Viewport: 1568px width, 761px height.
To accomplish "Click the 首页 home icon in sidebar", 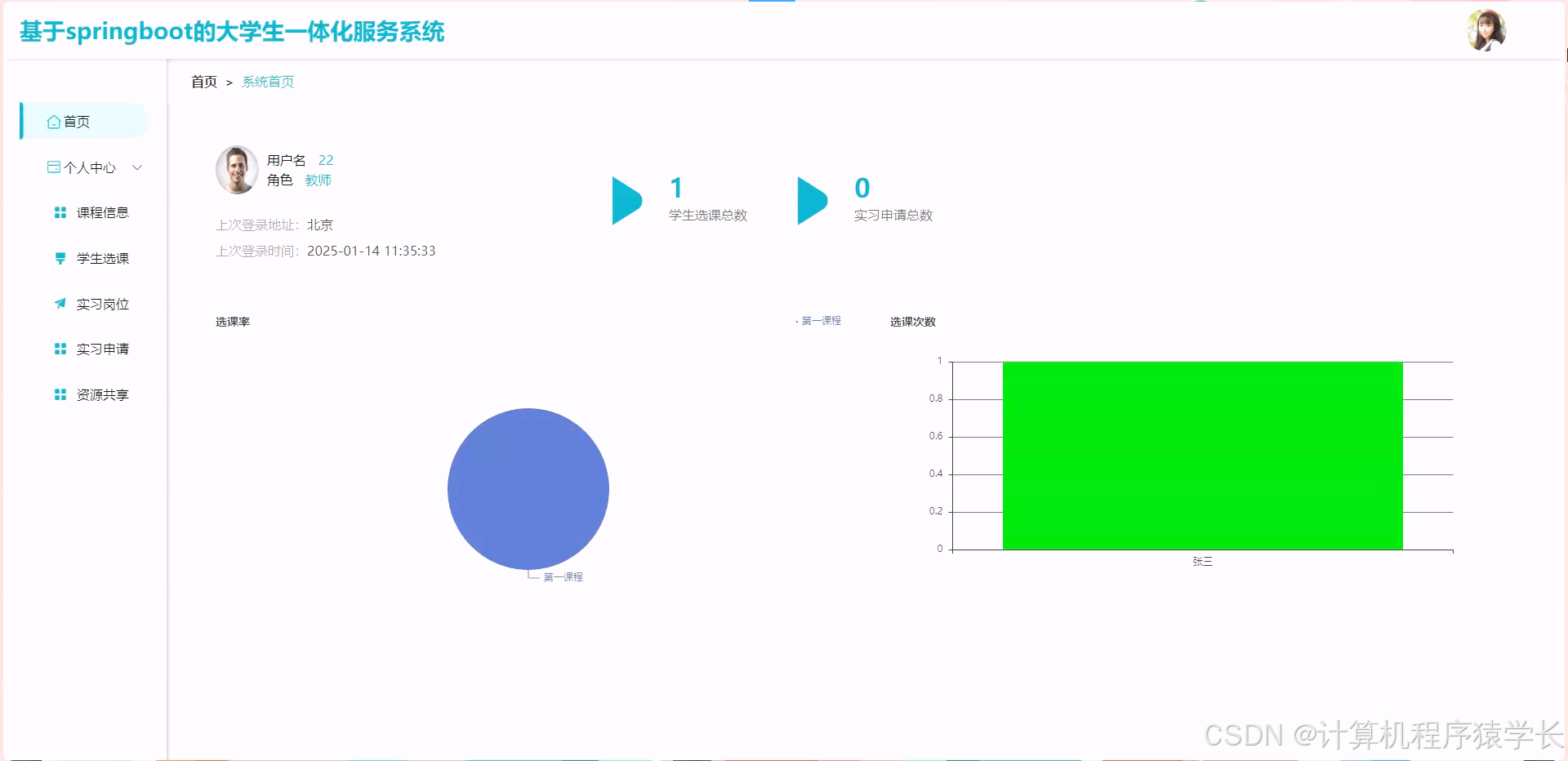I will 52,121.
